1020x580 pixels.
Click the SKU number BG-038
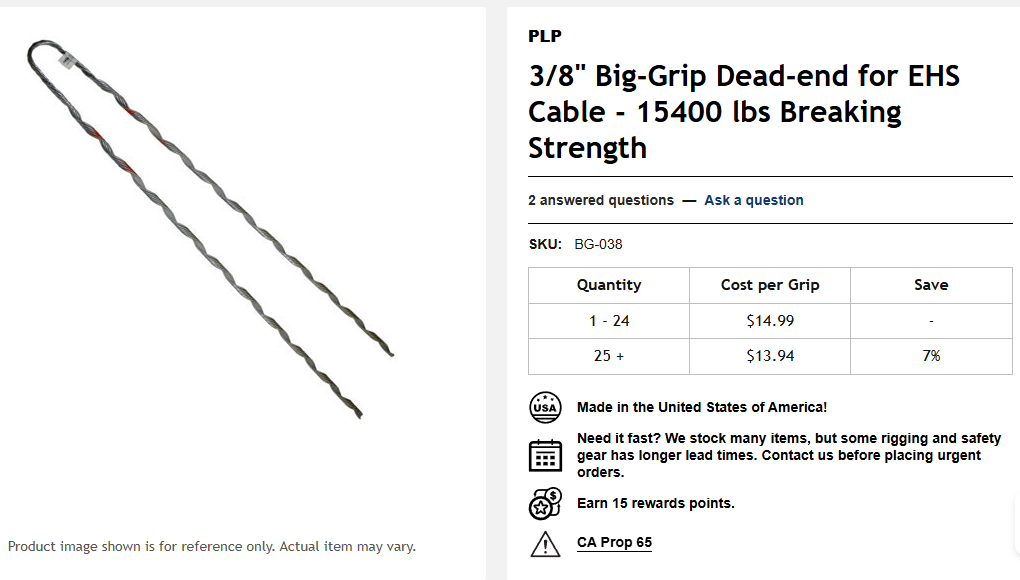(x=598, y=244)
